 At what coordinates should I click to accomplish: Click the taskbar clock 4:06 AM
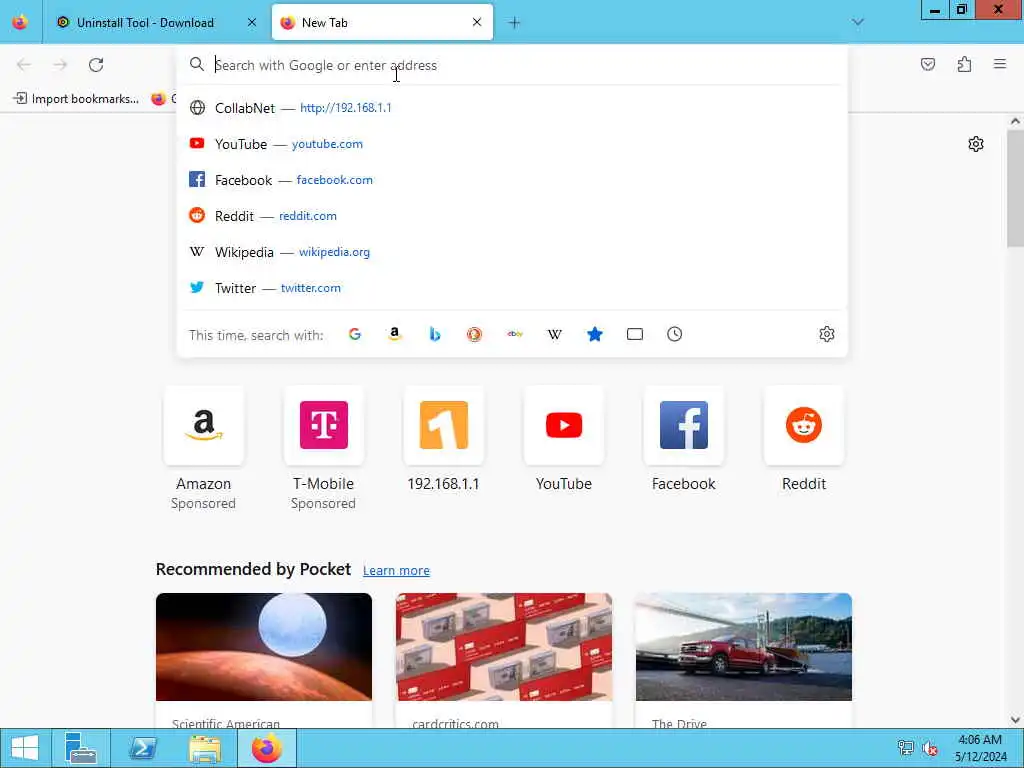[980, 748]
